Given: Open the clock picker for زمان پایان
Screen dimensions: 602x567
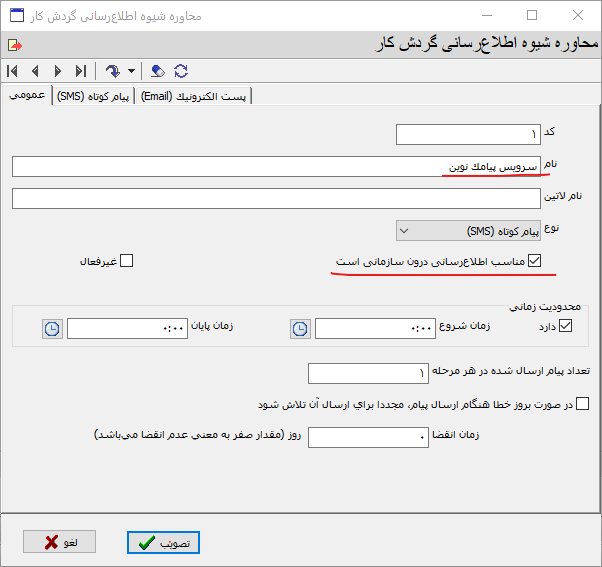Looking at the screenshot, I should (52, 328).
